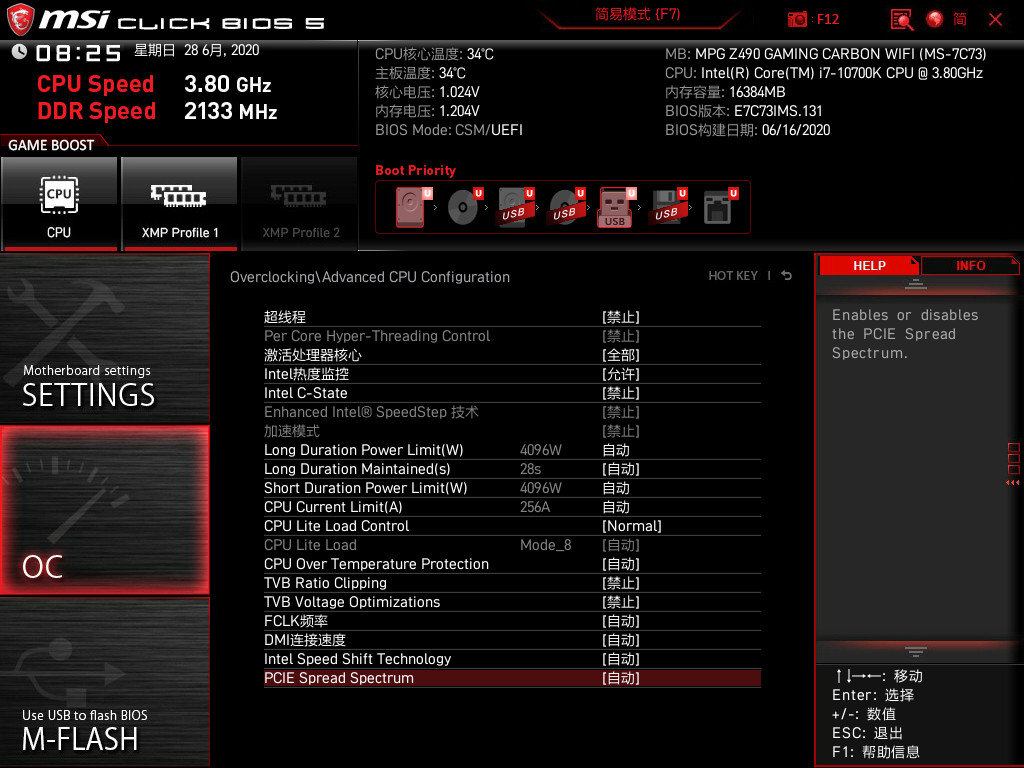Change the 超线程 hyper-threading setting
Image resolution: width=1024 pixels, height=768 pixels.
pyautogui.click(x=512, y=317)
